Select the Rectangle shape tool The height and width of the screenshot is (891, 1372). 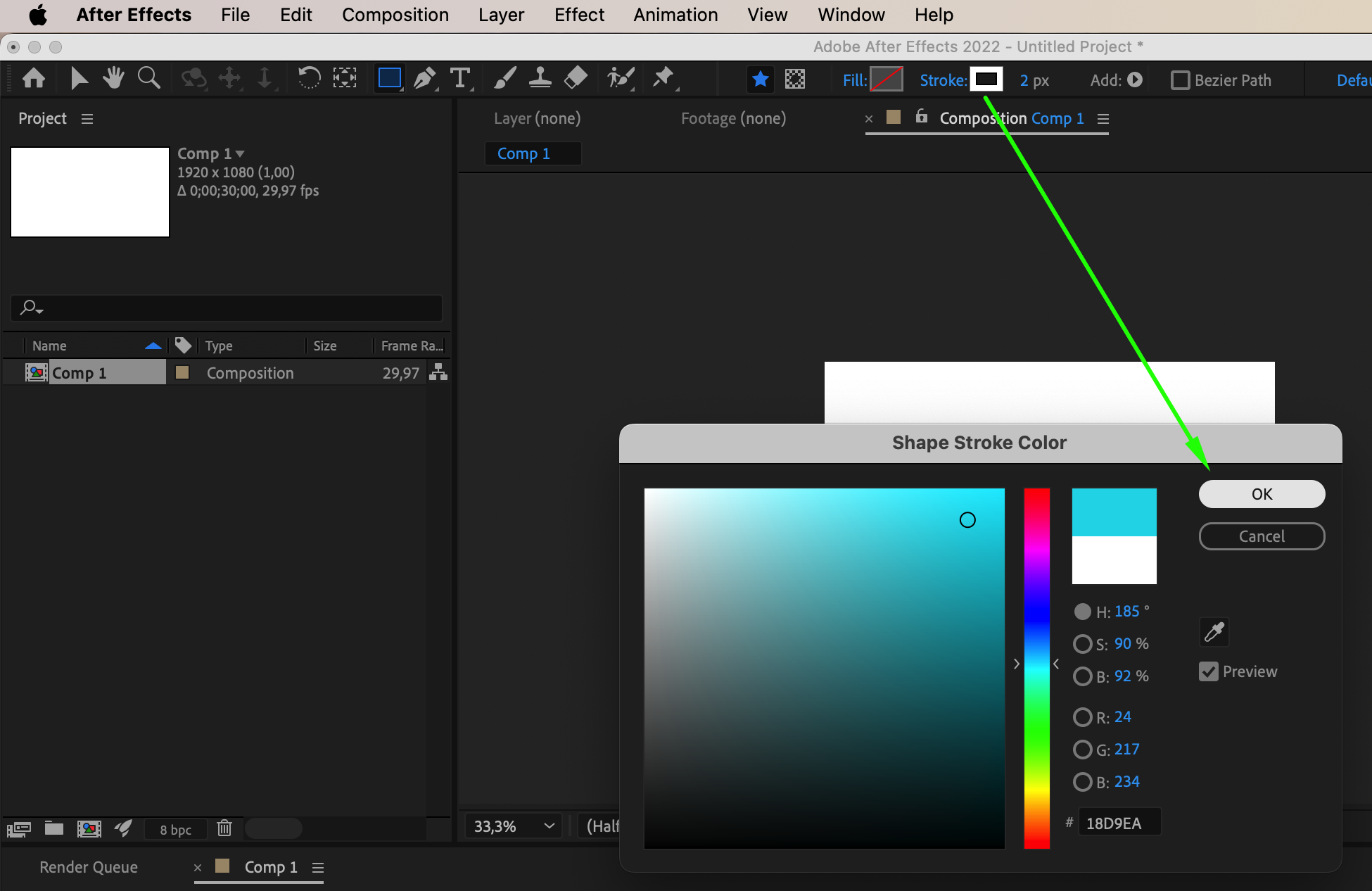click(x=389, y=78)
